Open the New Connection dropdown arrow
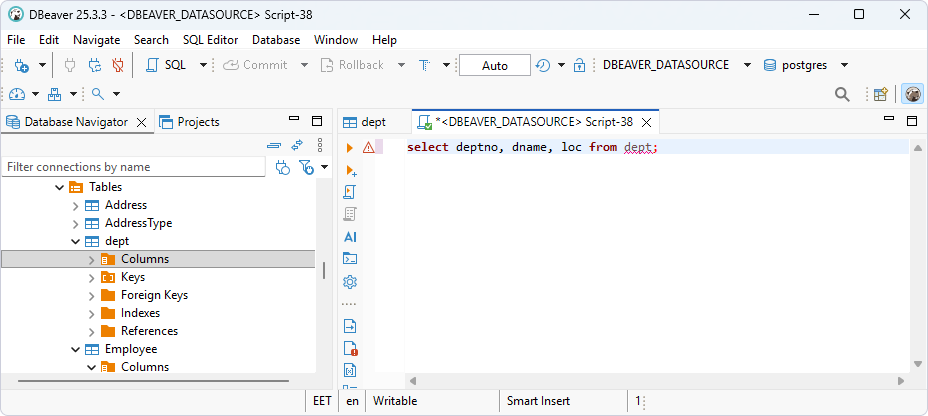928x416 pixels. coord(42,65)
